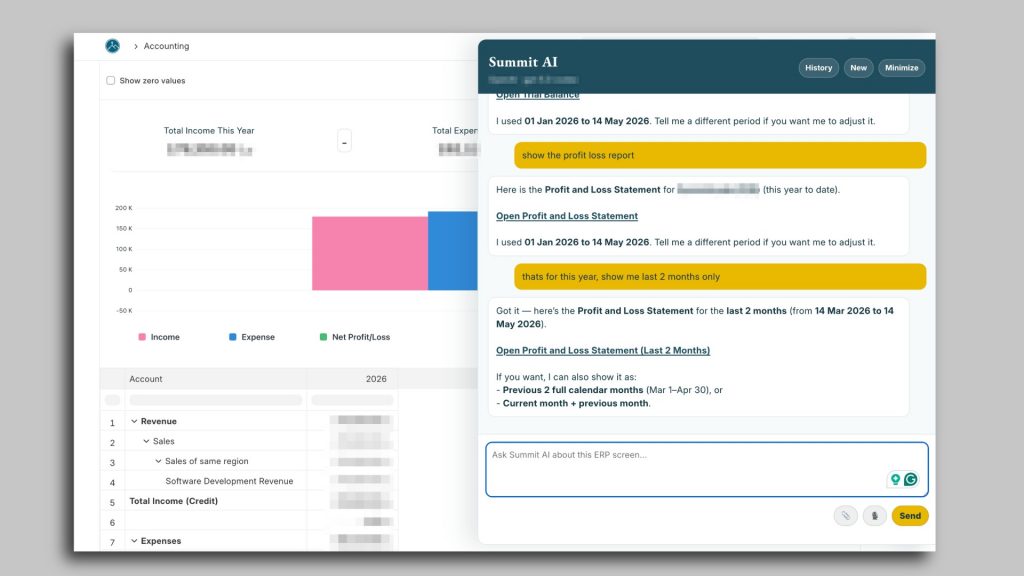Open the Trial Balance link

point(537,95)
